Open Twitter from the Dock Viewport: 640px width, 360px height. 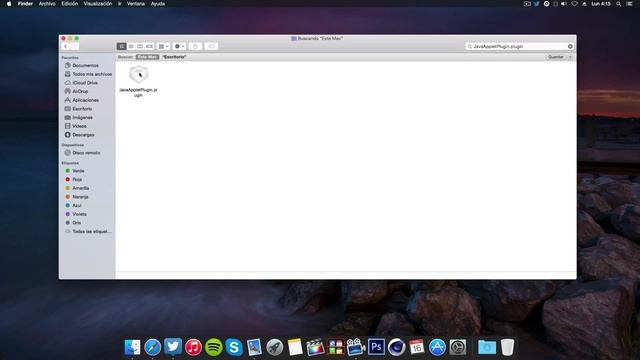[x=173, y=347]
